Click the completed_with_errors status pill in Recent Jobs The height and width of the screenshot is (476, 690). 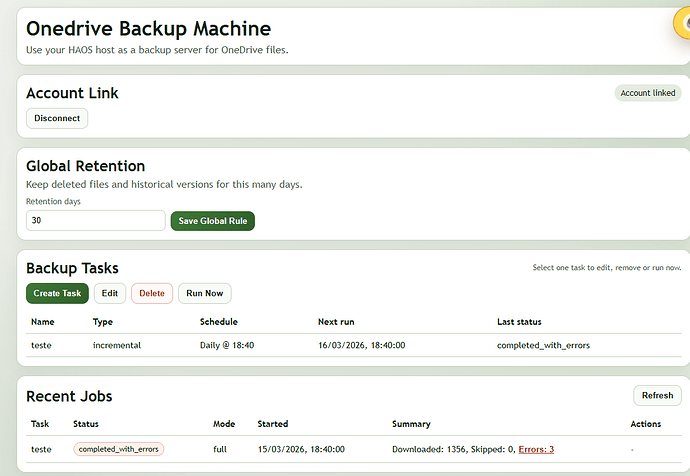tap(118, 449)
